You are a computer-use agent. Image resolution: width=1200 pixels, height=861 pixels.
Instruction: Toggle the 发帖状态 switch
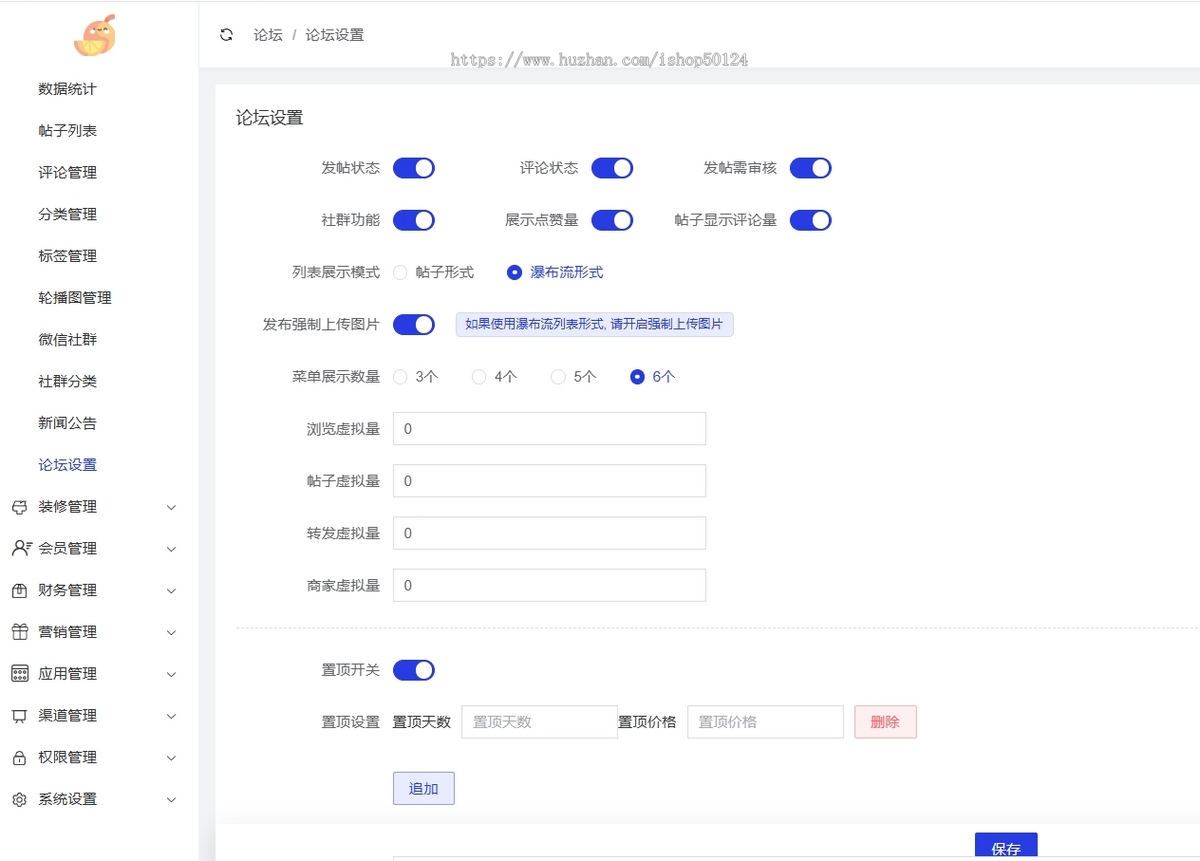pos(414,168)
